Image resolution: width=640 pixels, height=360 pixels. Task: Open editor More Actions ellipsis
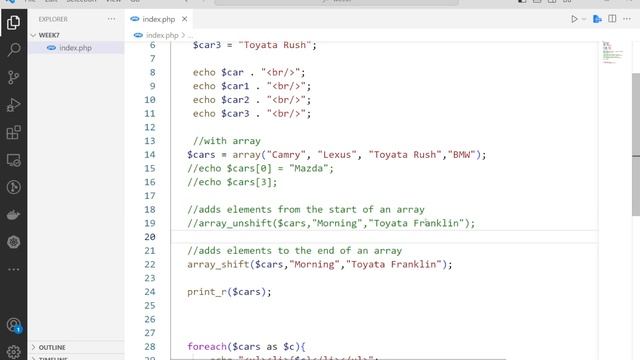(627, 19)
